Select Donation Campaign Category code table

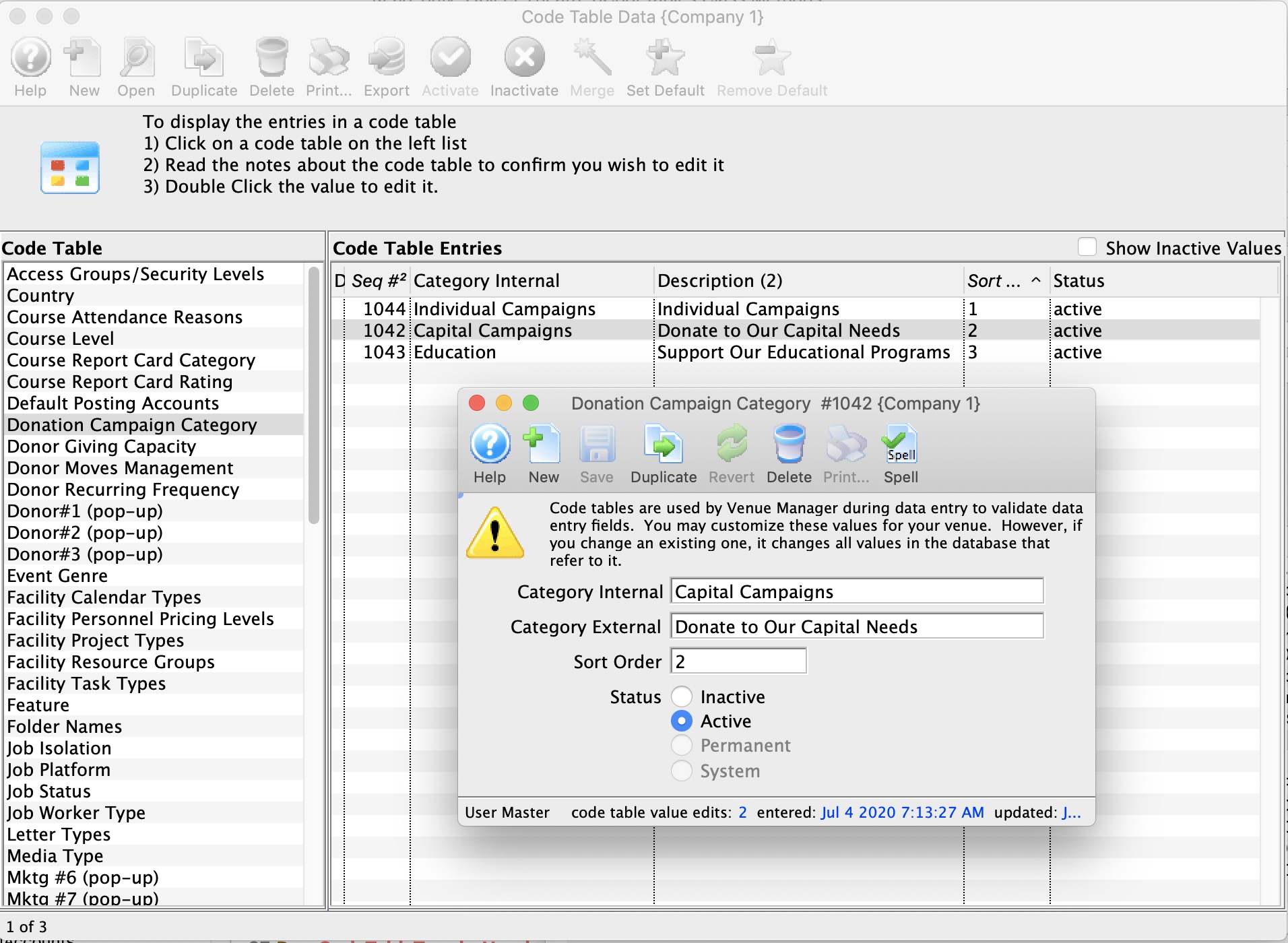pos(154,425)
